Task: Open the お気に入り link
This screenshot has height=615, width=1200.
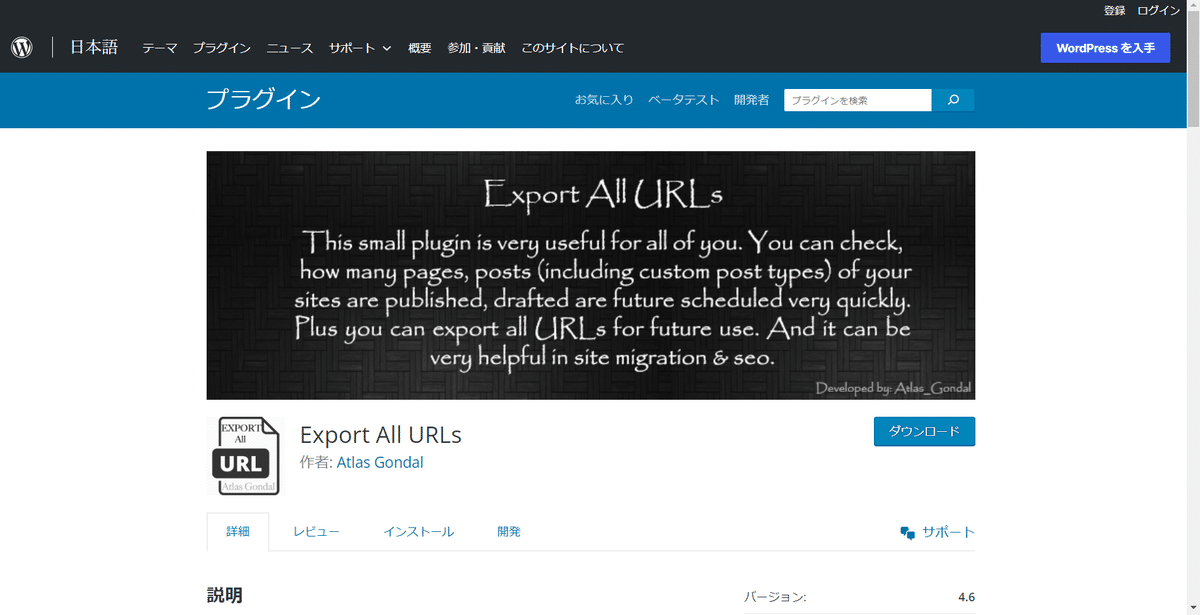Action: tap(604, 100)
